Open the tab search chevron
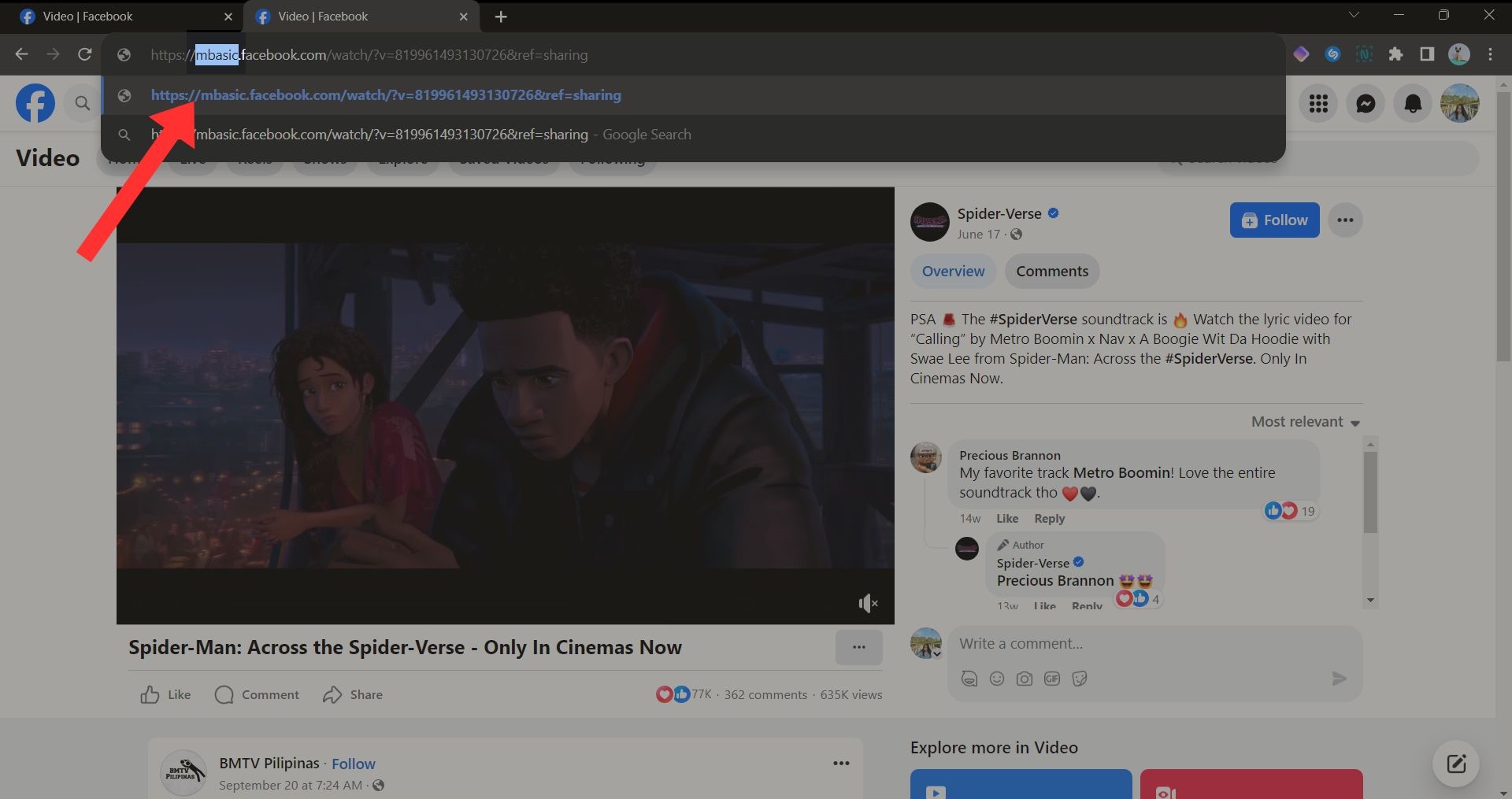 coord(1354,15)
